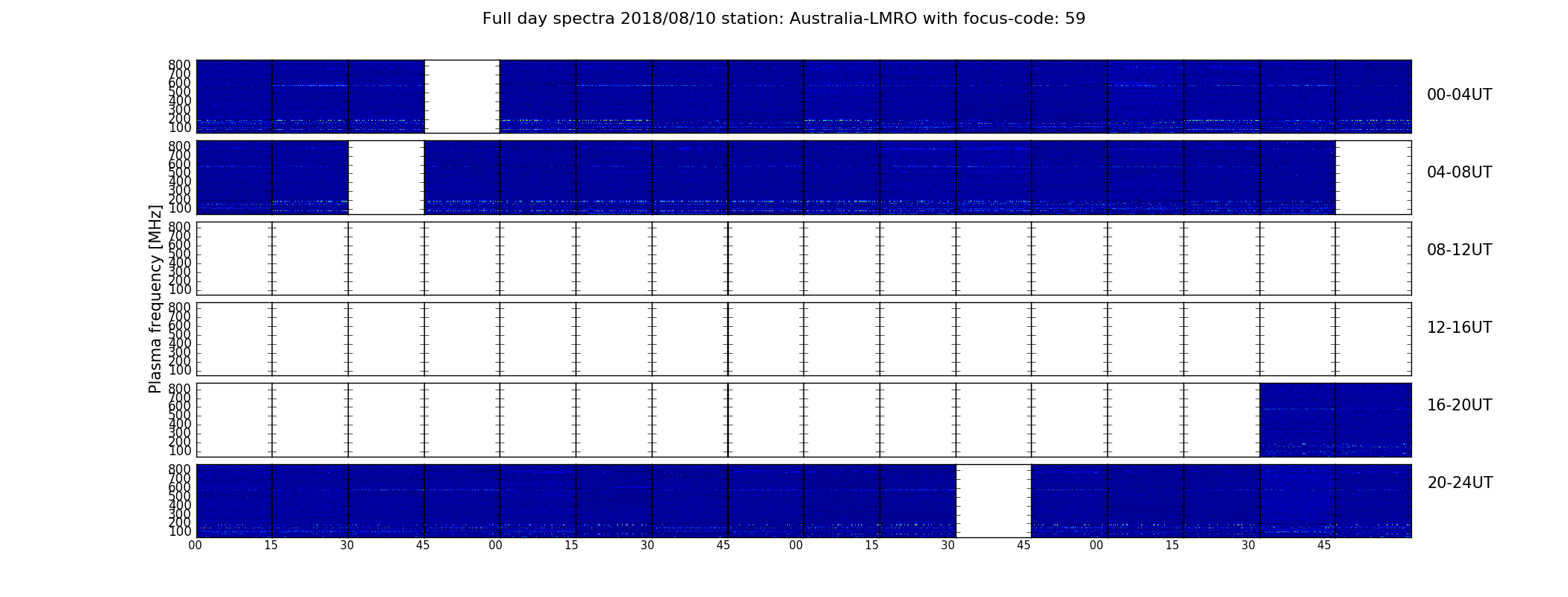The height and width of the screenshot is (597, 1568).
Task: Click the "Full day spectra 2018/08/10" title
Action: point(783,19)
